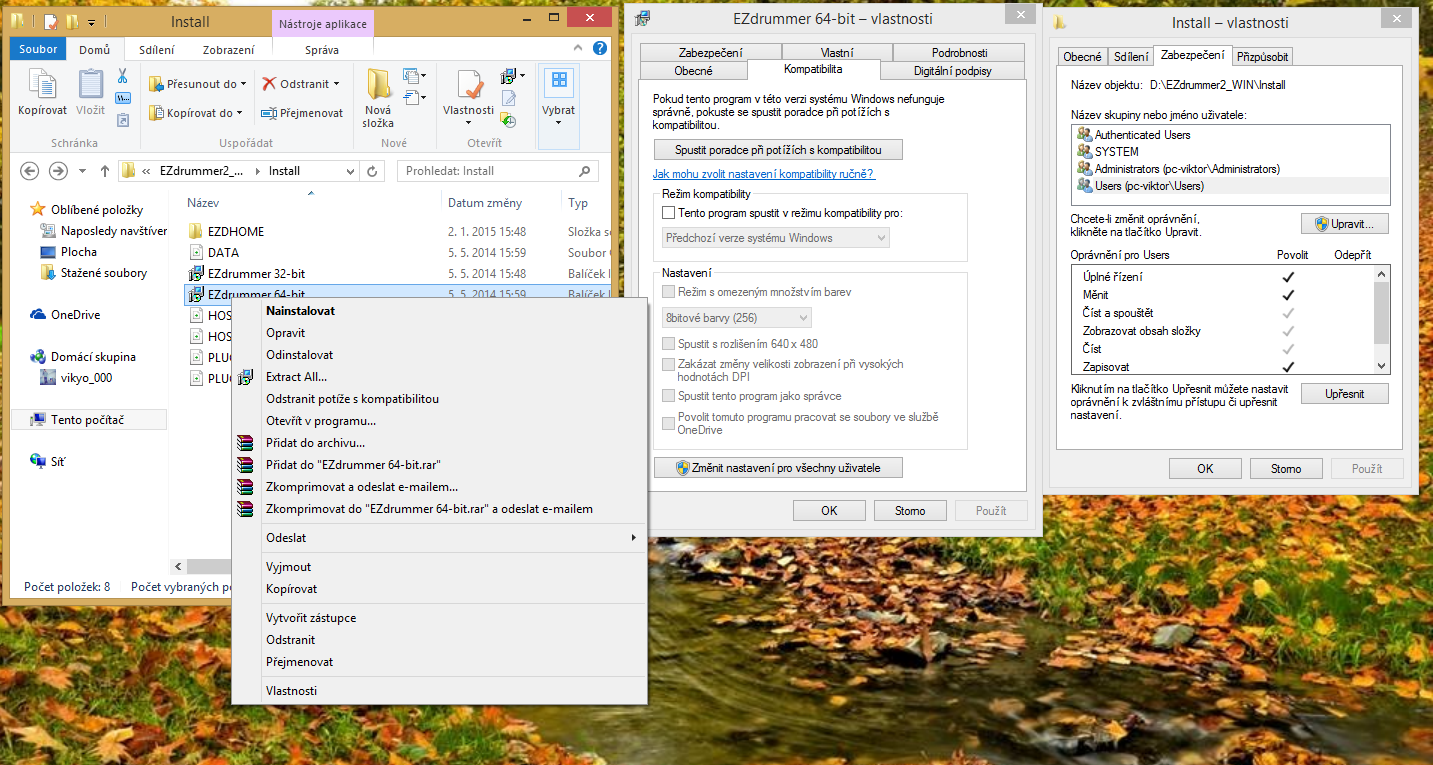
Task: Select the EZDHOME folder in the file list
Action: click(236, 231)
